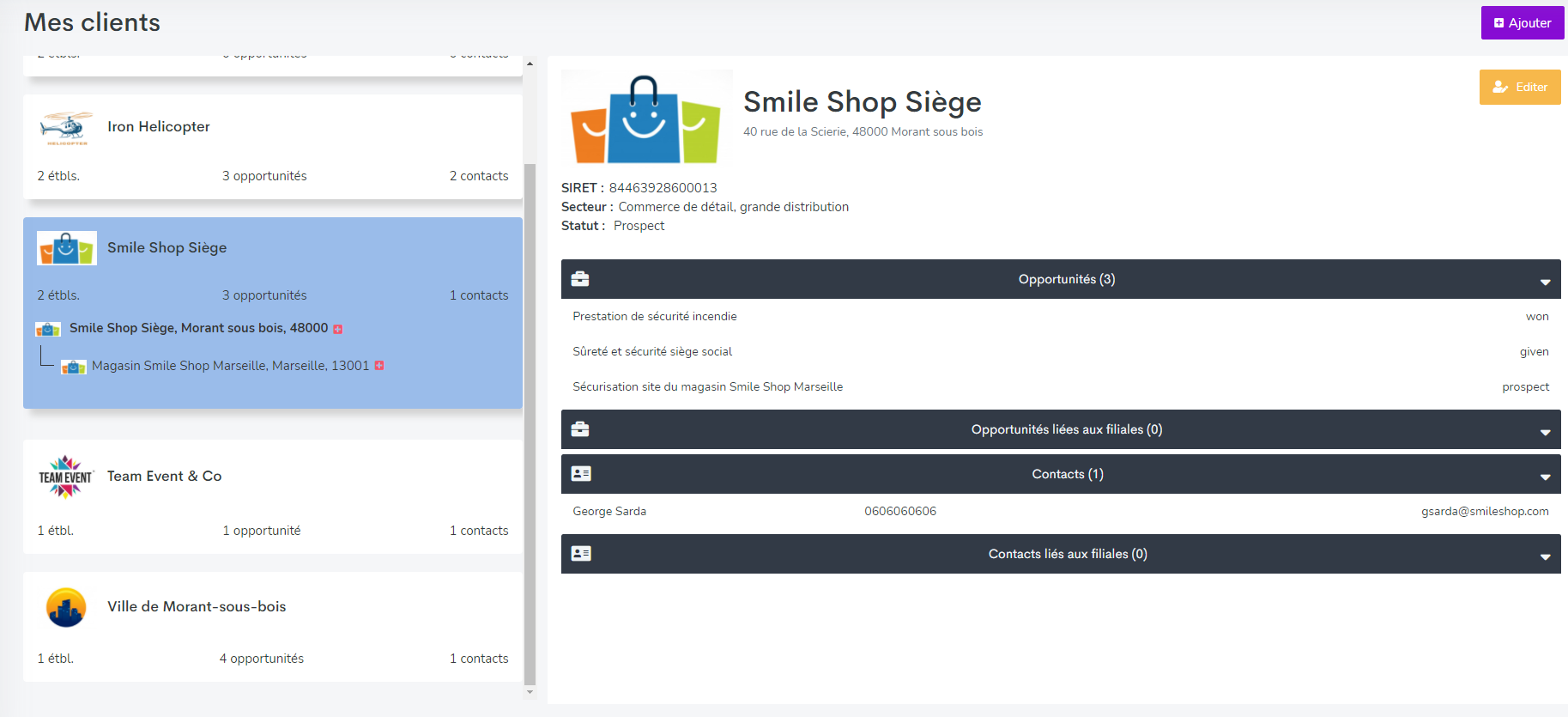Click email gsarda@smileshop.com
Screen dimensions: 1568x717
pos(1485,511)
